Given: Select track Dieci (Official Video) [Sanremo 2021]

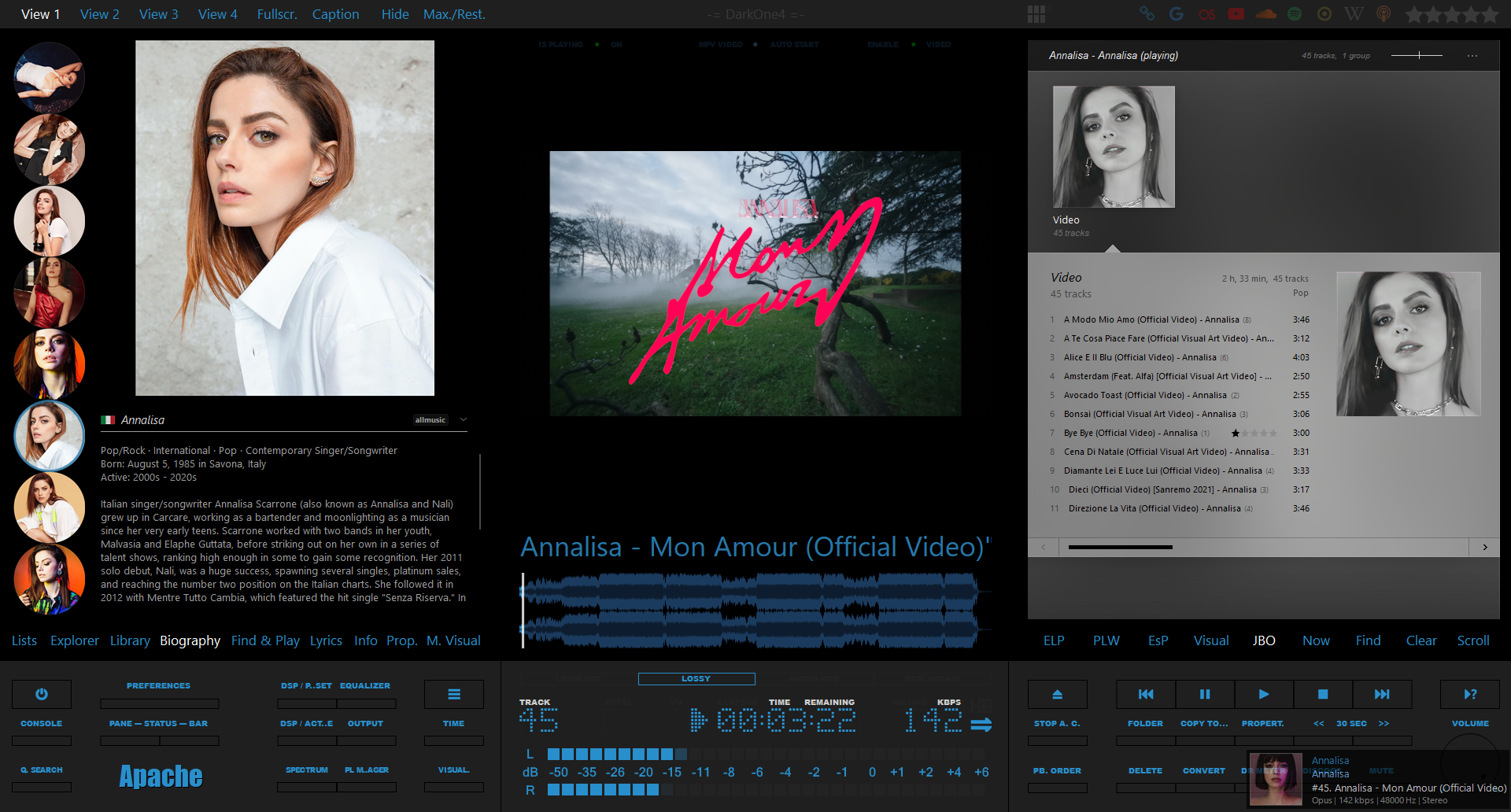Looking at the screenshot, I should 1179,489.
